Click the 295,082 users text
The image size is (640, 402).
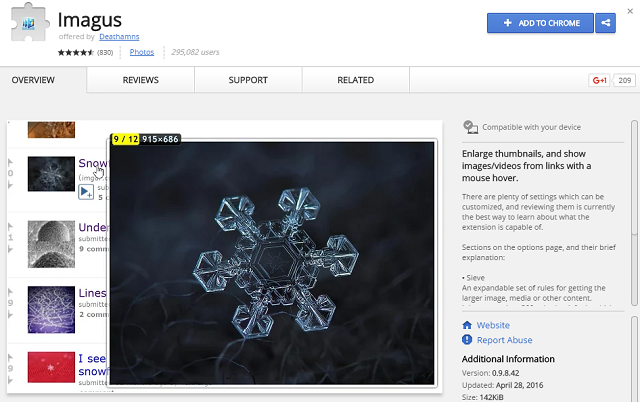click(x=195, y=52)
